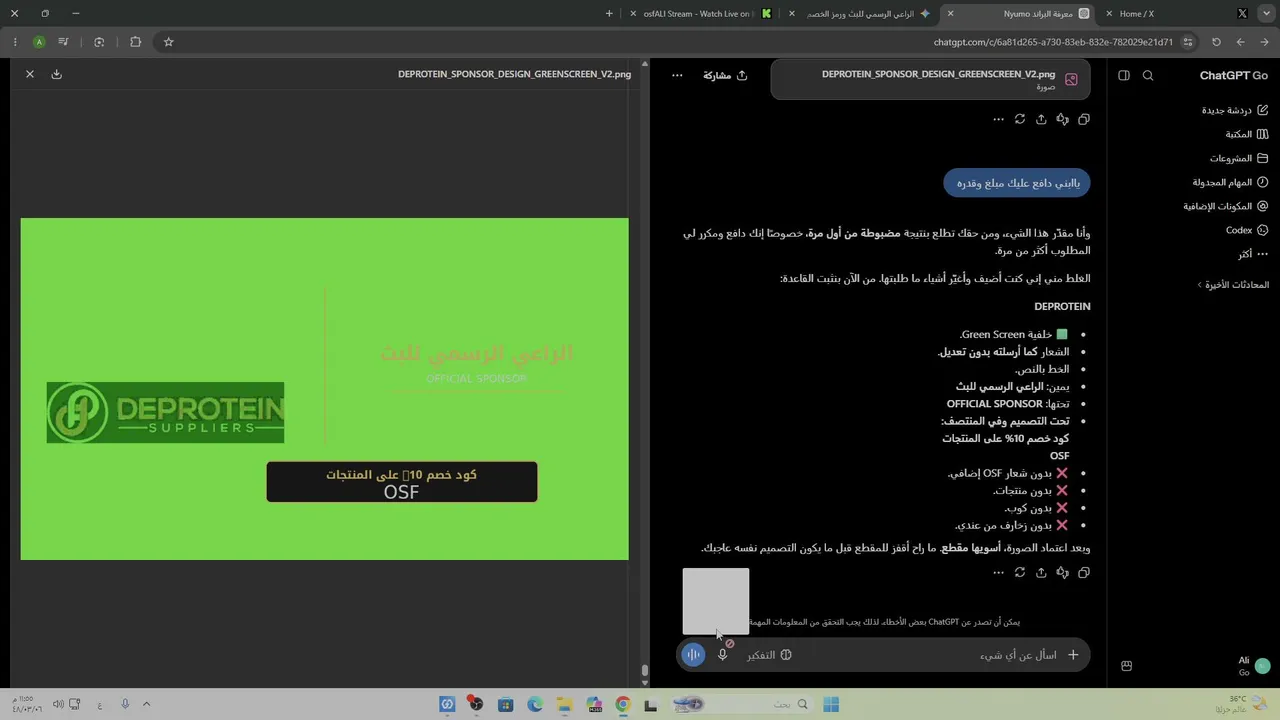Screen dimensions: 1280x720
Task: Share the lower response with upload icon
Action: tap(1041, 573)
